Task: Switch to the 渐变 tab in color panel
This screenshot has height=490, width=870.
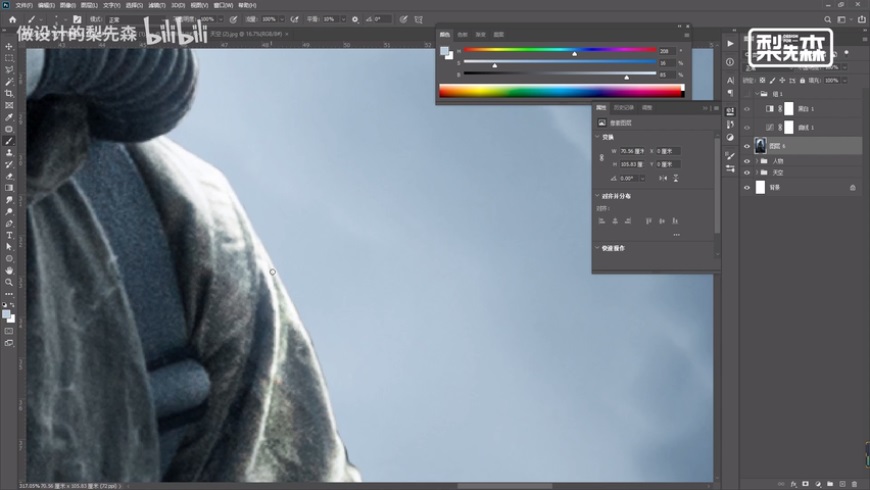Action: click(x=480, y=34)
